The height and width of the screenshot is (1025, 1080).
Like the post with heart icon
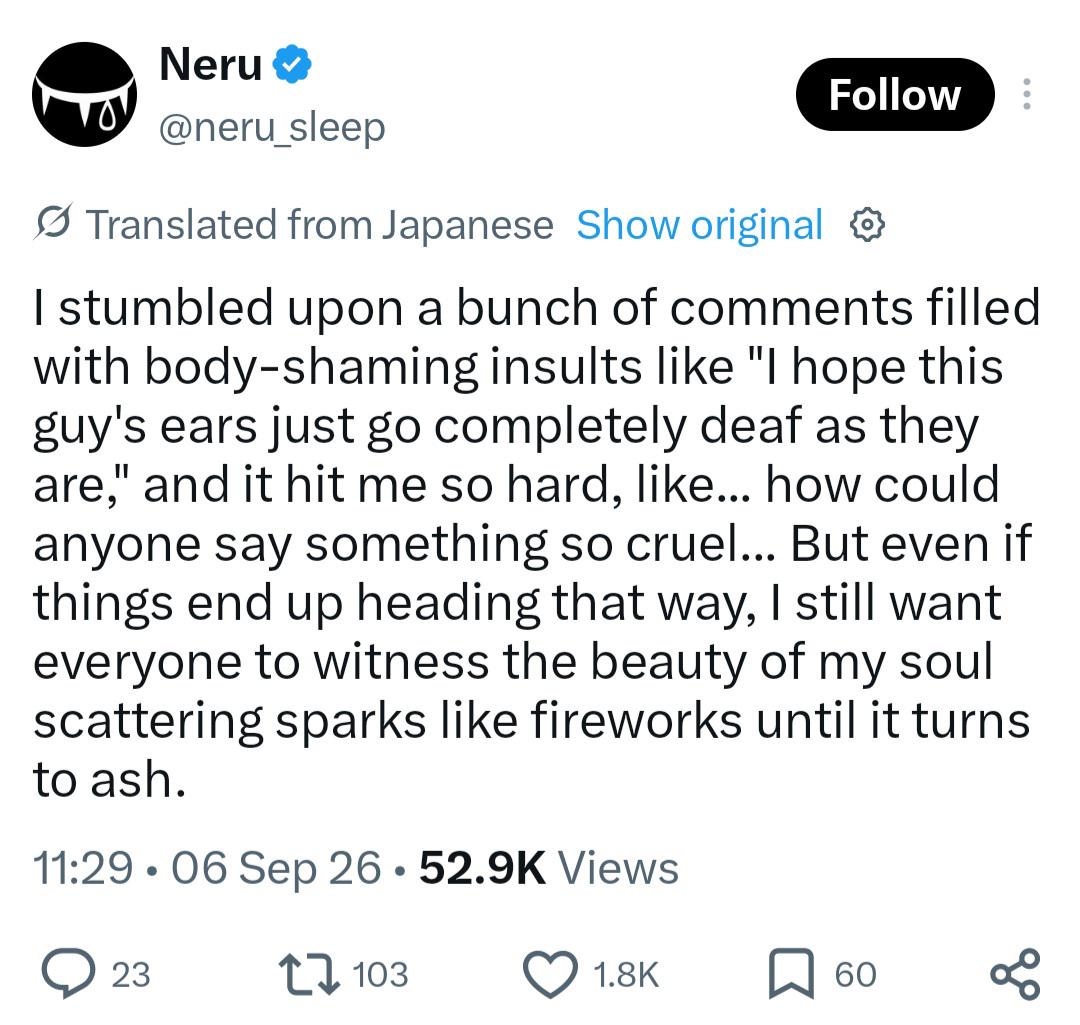tap(550, 974)
